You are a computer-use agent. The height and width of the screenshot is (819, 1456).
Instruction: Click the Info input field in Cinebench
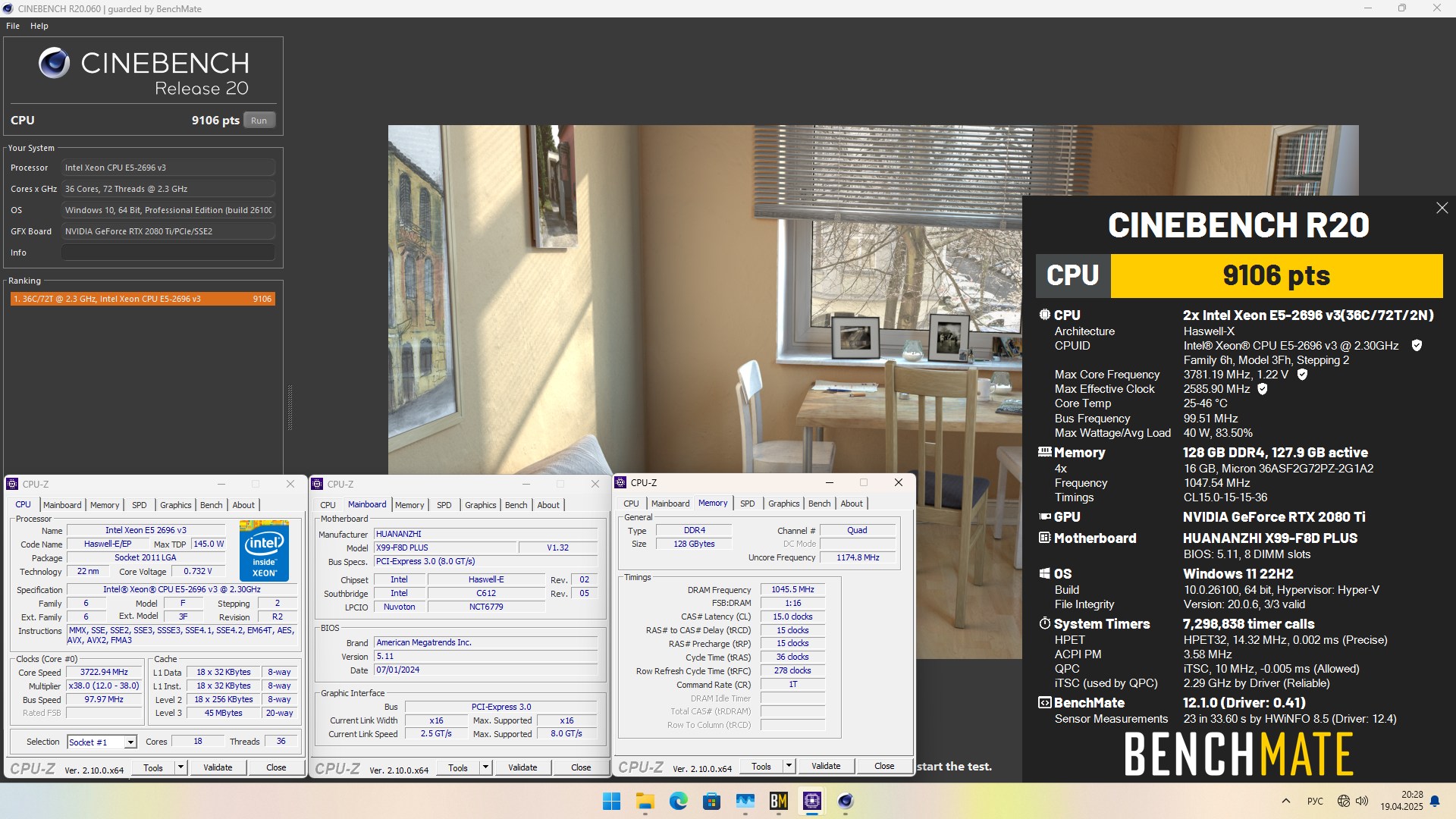click(x=168, y=253)
